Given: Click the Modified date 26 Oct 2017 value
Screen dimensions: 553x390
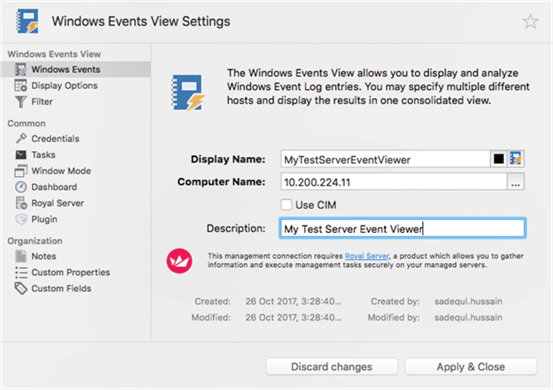Looking at the screenshot, I should tap(293, 317).
